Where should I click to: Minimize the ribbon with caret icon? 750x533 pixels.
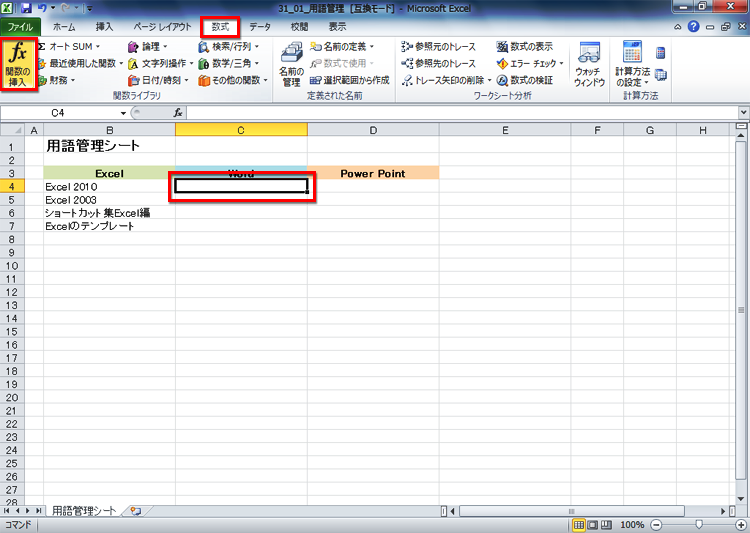[678, 27]
